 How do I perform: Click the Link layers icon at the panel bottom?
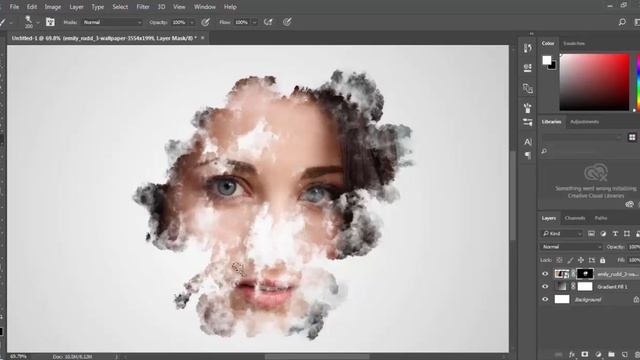[559, 354]
